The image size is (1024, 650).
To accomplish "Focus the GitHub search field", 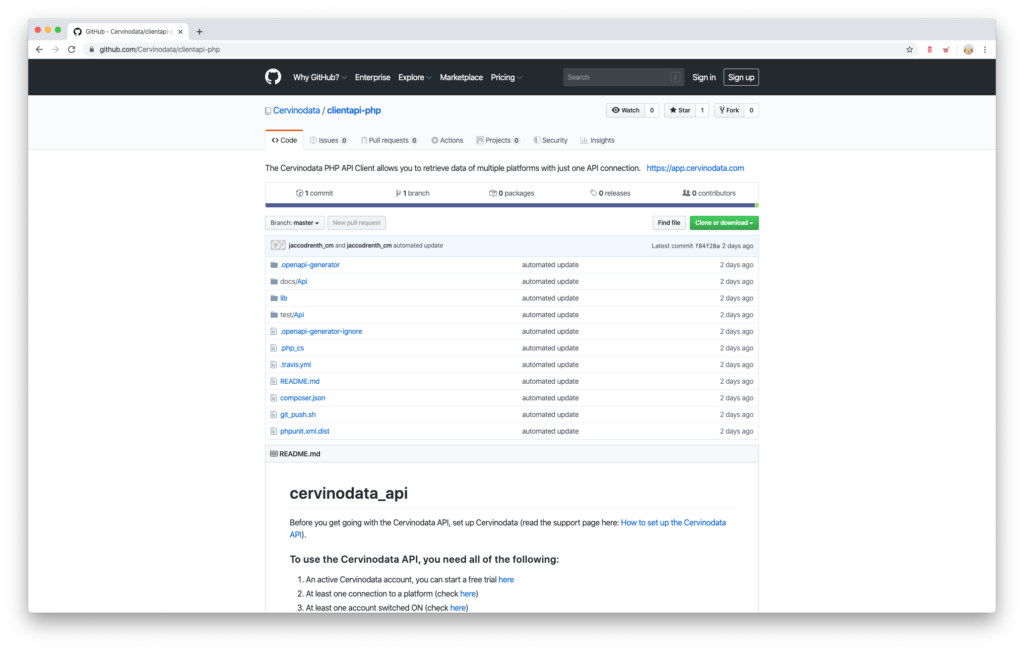I will pos(623,77).
